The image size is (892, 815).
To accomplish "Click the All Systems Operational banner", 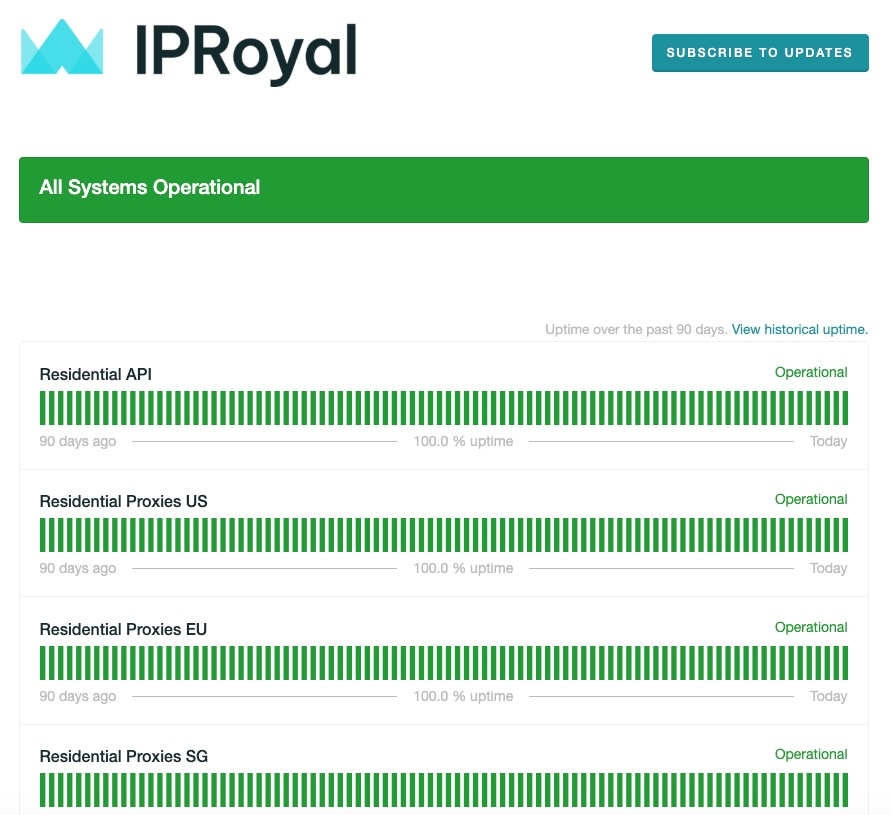I will click(443, 189).
